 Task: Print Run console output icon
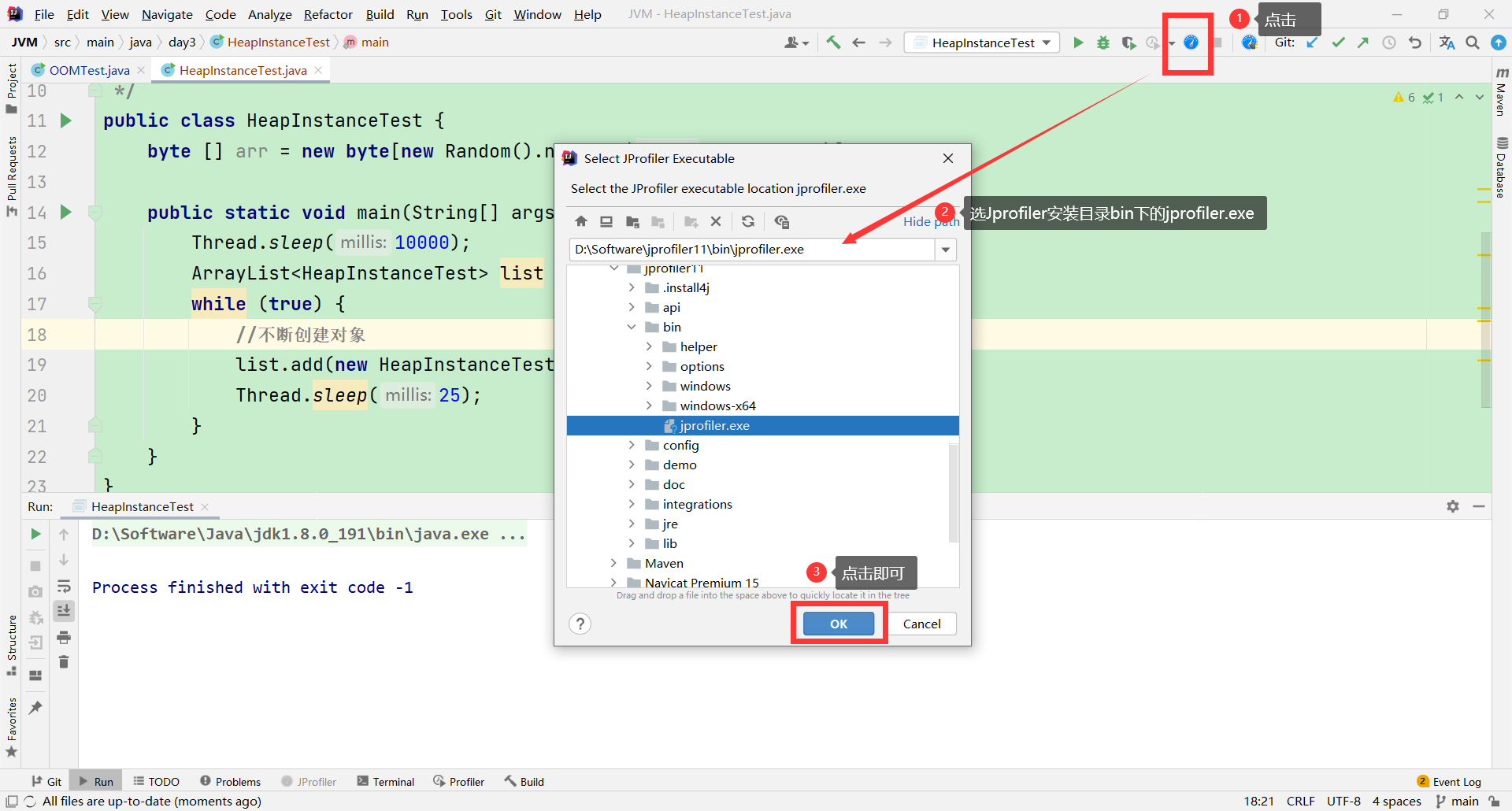click(x=64, y=637)
